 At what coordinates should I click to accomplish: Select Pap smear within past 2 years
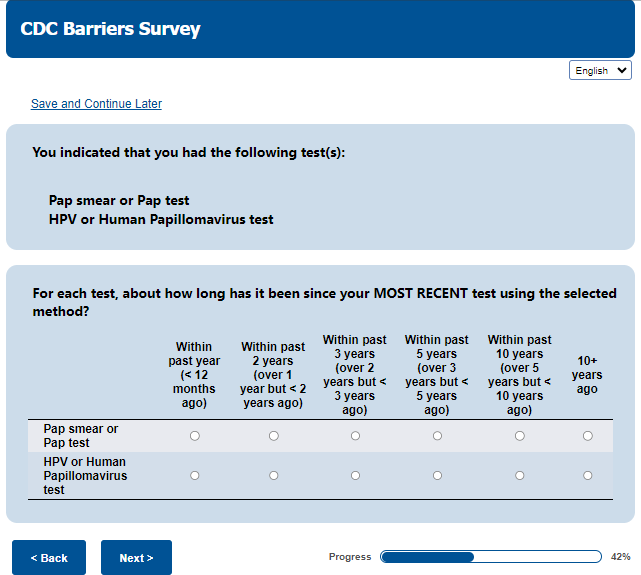273,436
